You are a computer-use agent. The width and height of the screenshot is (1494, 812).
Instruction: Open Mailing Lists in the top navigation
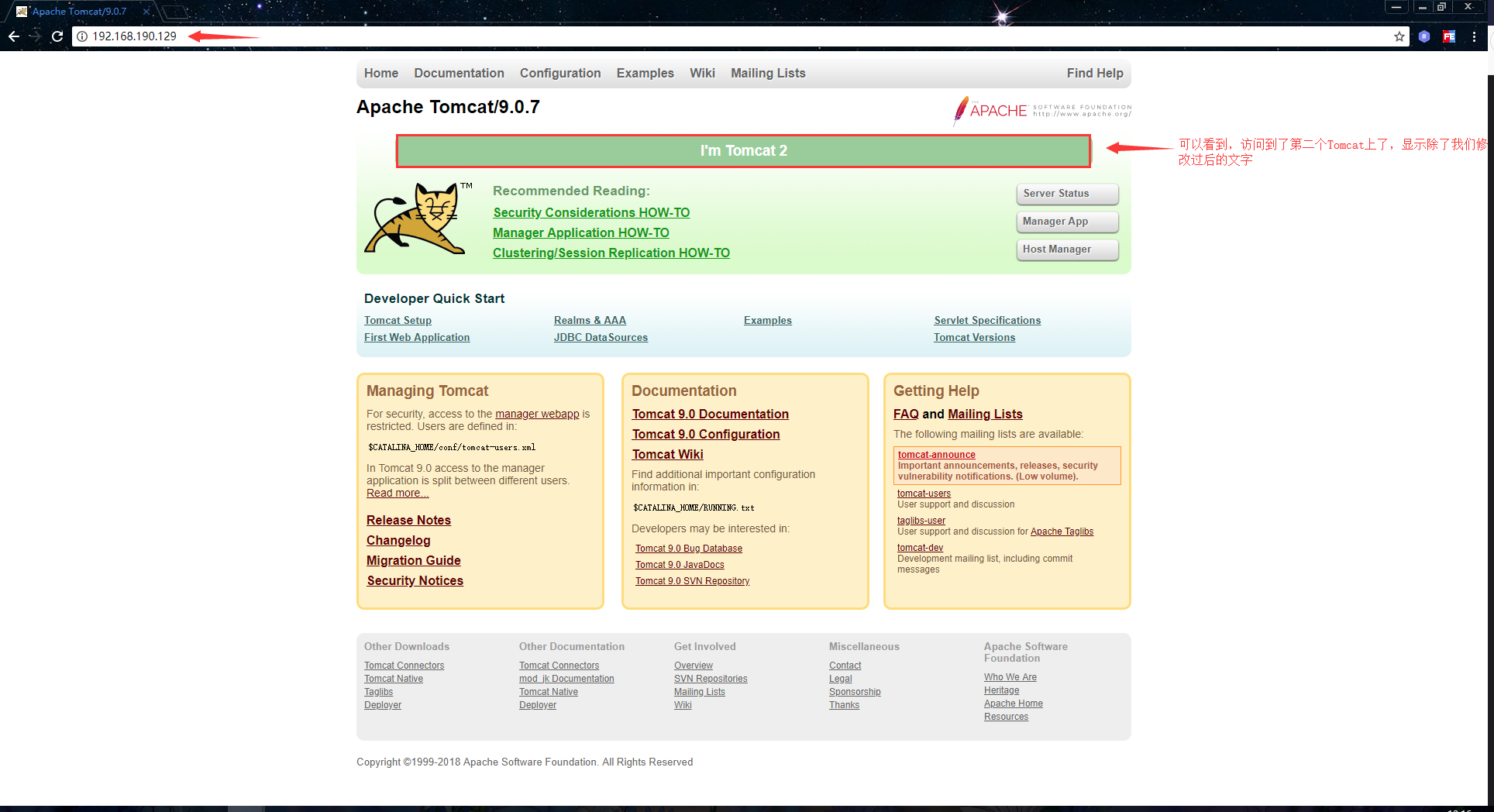(768, 74)
